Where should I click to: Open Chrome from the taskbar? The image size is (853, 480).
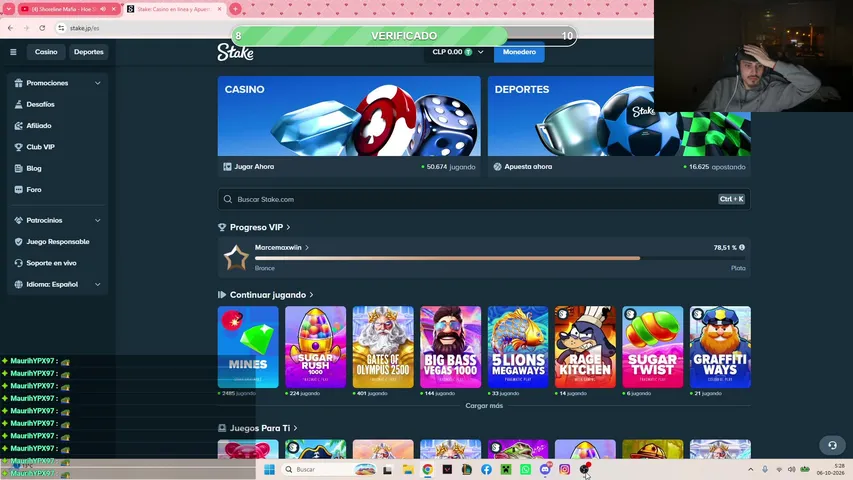(428, 469)
